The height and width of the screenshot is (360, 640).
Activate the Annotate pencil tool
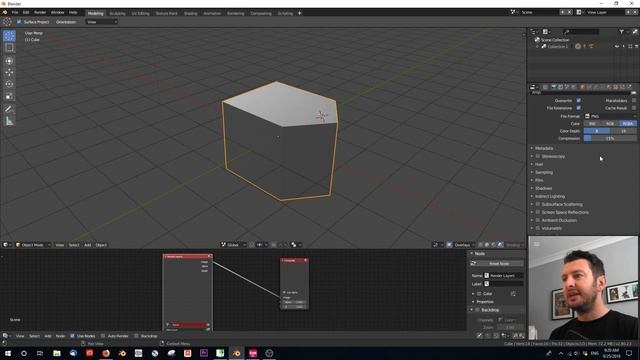pos(9,109)
